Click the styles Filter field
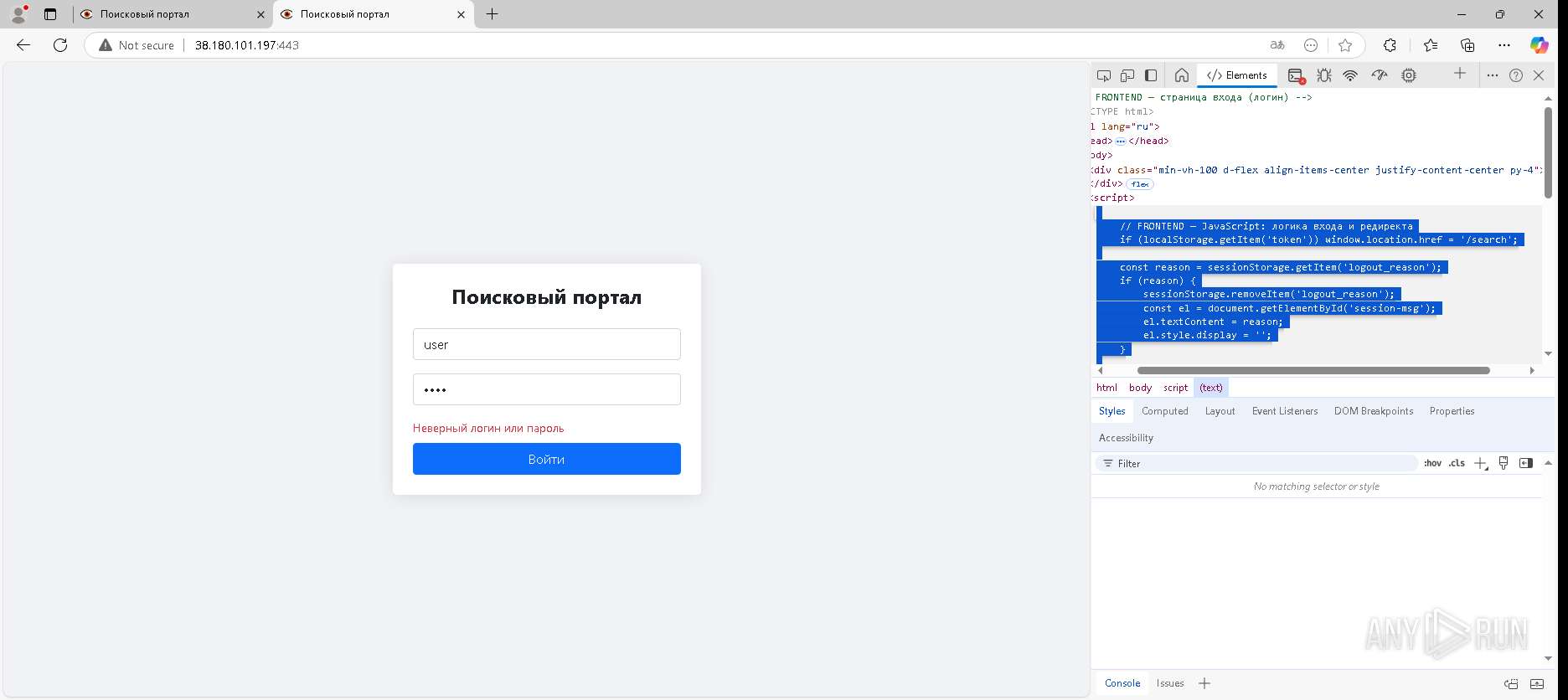Viewport: 1568px width, 700px height. [x=1256, y=463]
